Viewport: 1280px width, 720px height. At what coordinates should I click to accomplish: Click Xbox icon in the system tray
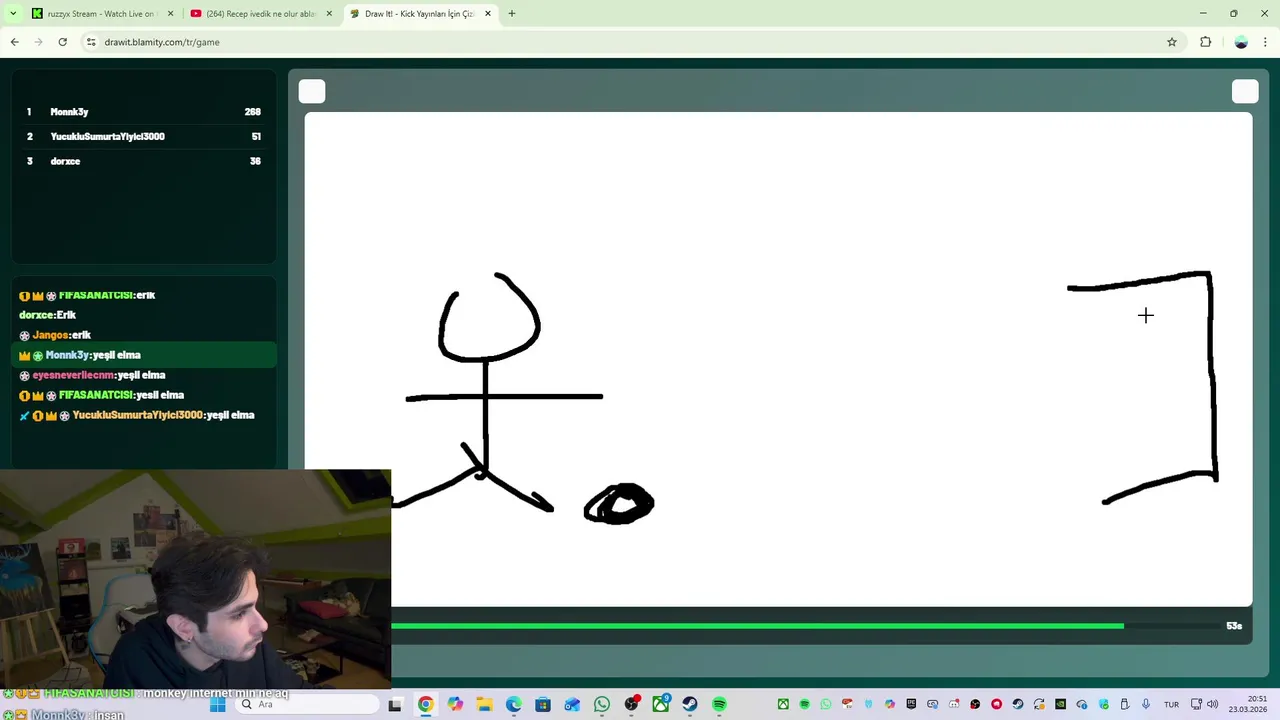[783, 705]
